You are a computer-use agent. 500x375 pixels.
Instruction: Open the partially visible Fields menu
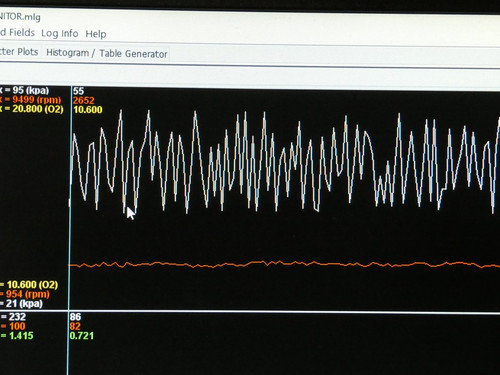(x=17, y=32)
